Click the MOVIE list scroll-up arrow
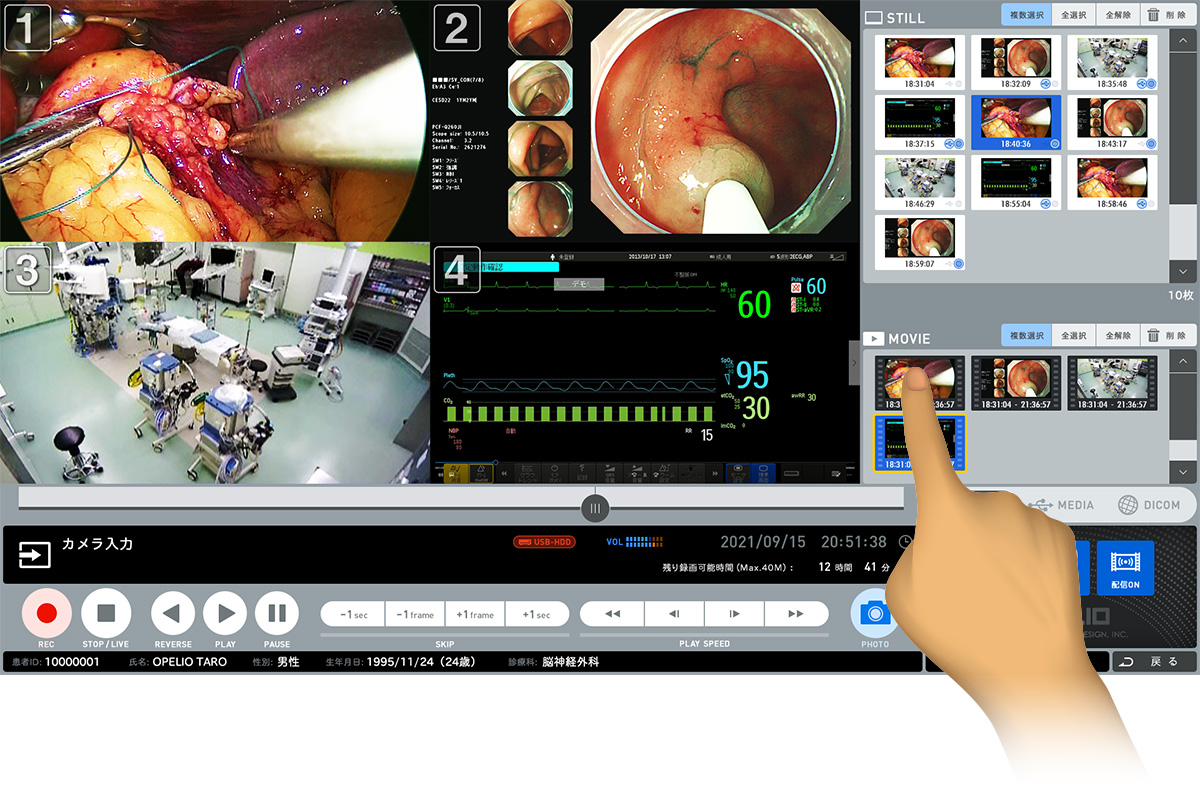 coord(1182,362)
